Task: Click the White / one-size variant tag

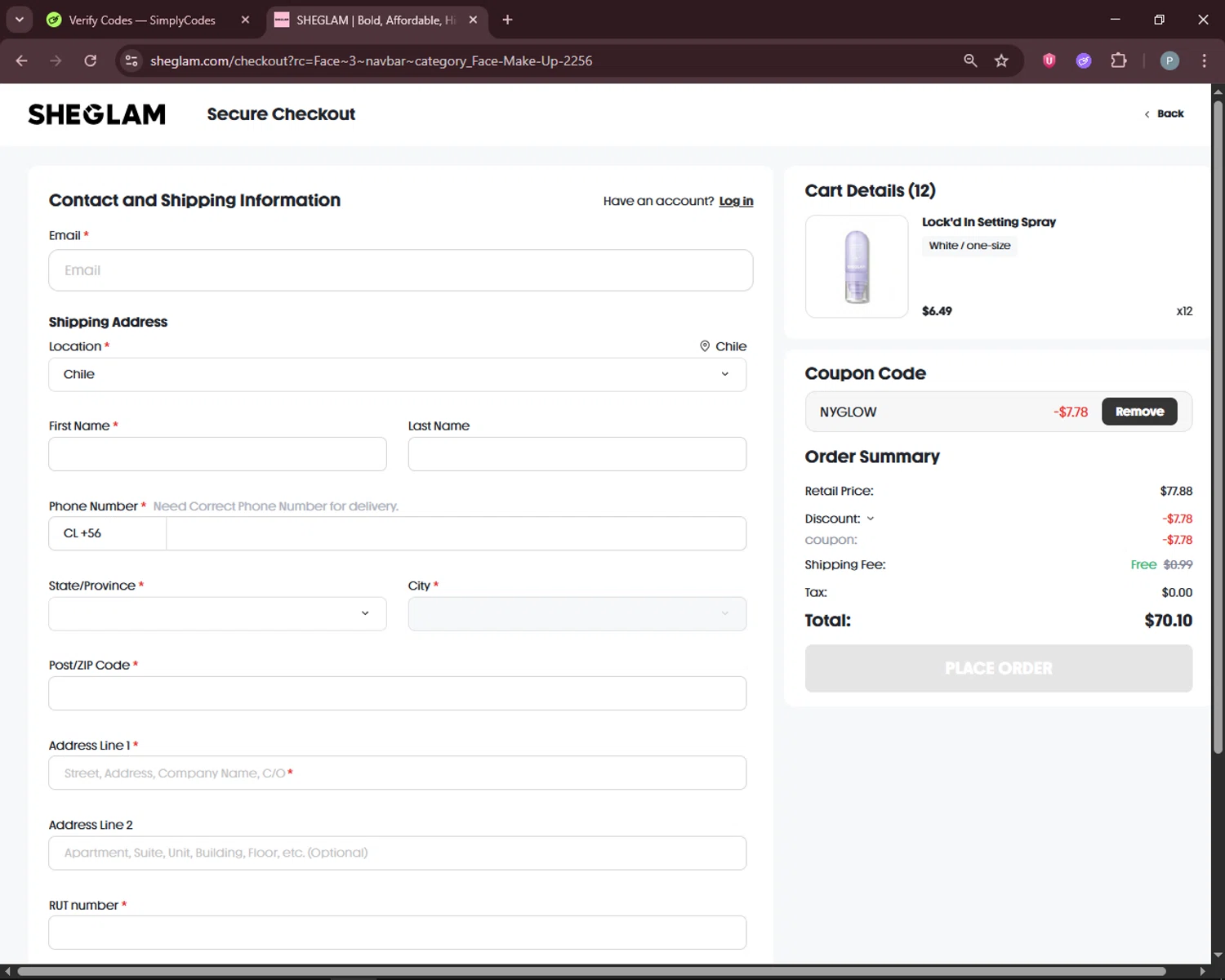Action: point(969,246)
